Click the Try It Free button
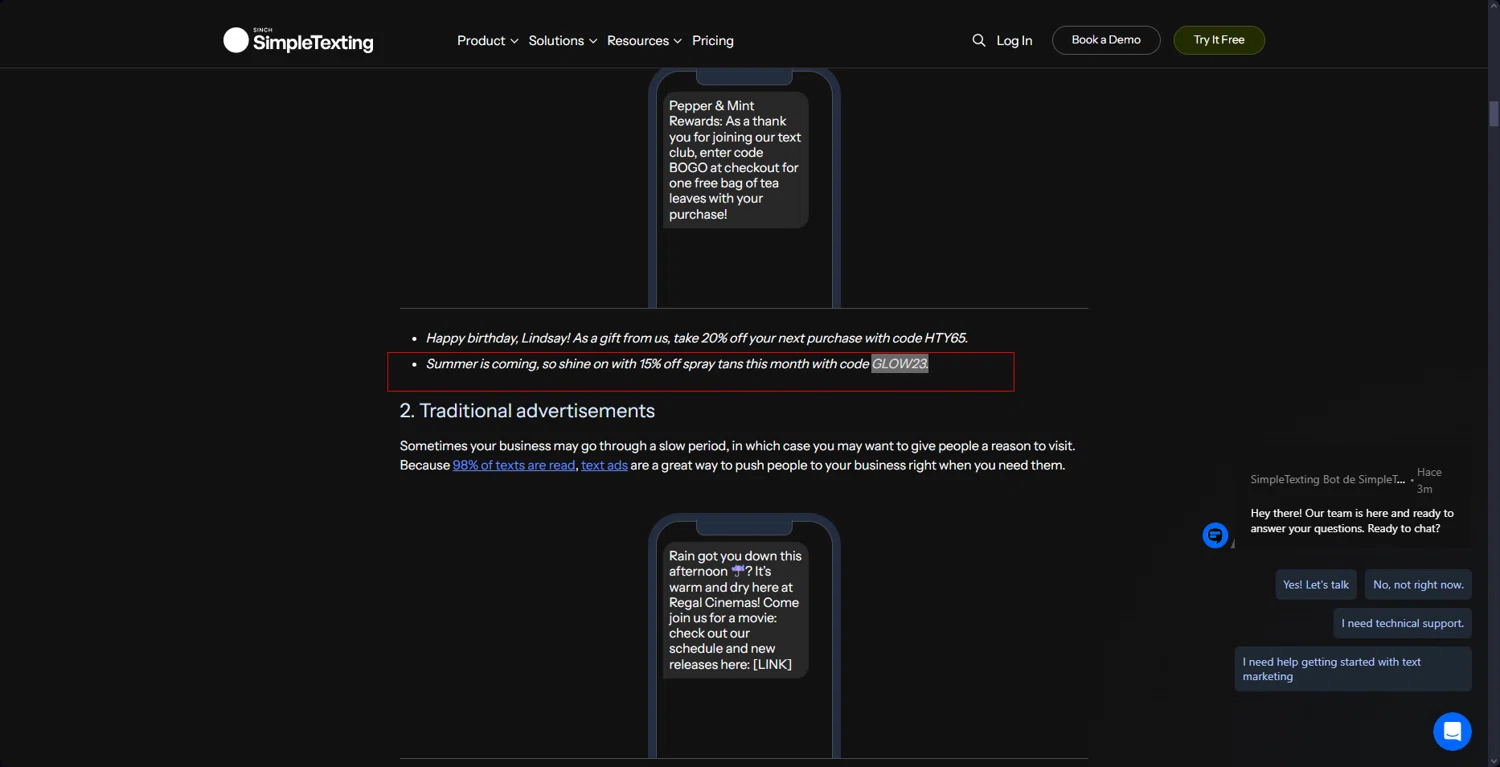 pos(1219,40)
